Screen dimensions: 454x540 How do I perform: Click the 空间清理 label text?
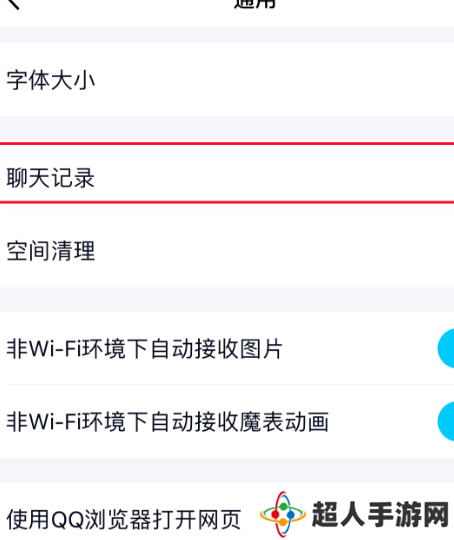coord(51,251)
